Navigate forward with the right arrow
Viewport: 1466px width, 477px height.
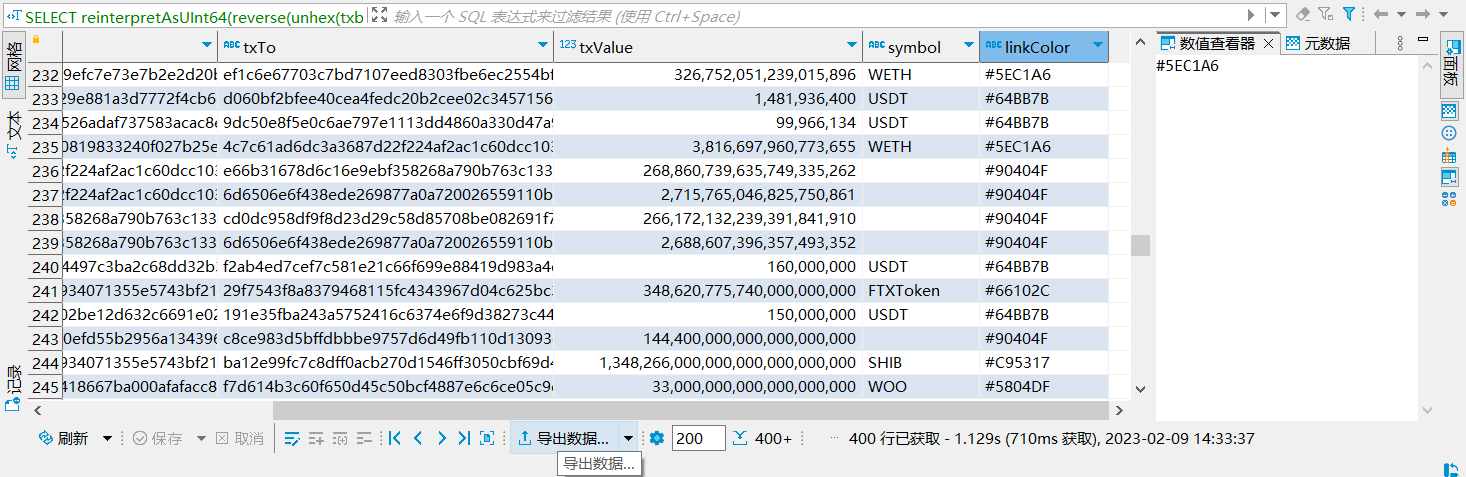(x=1421, y=15)
